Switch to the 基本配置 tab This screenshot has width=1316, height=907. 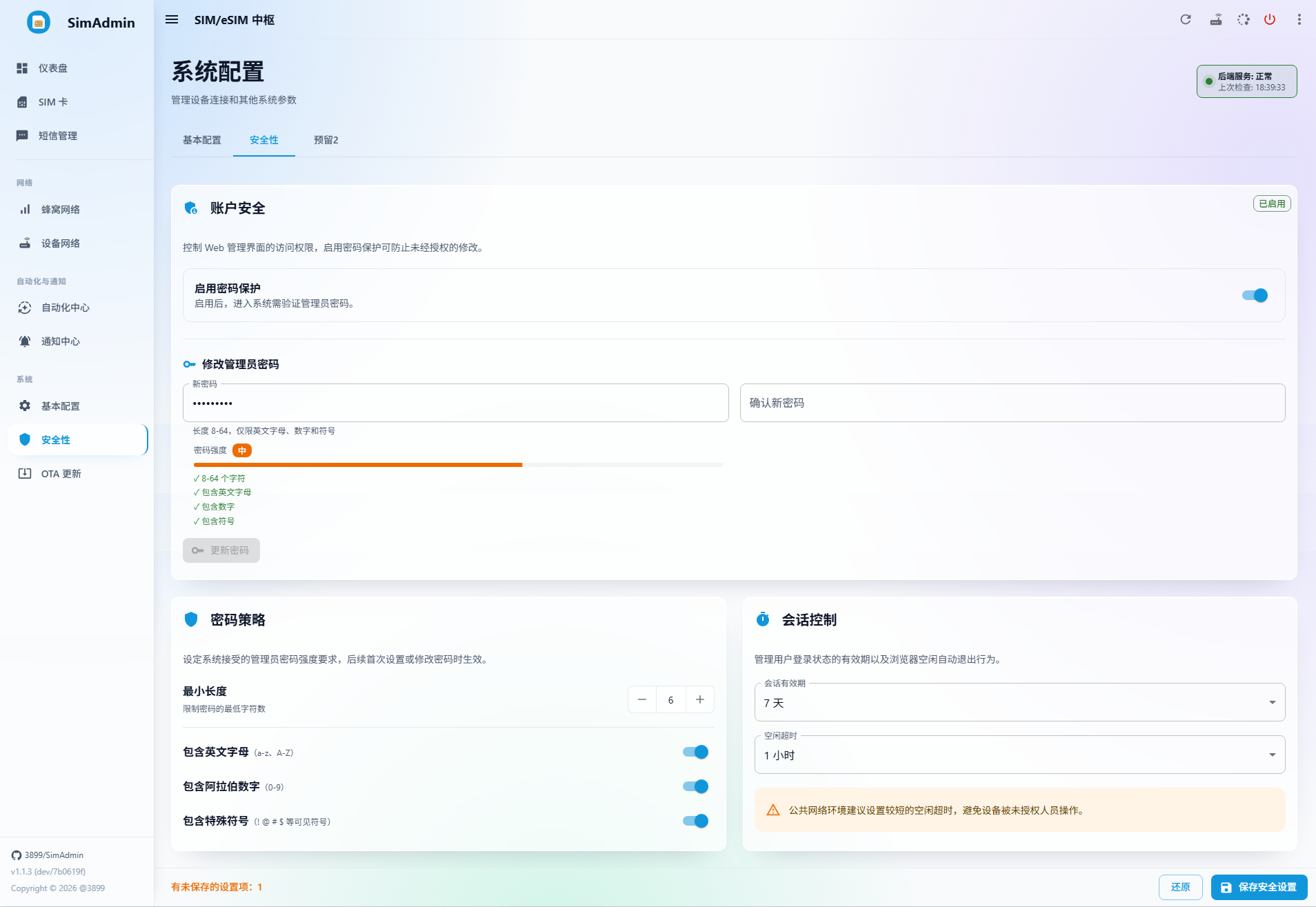tap(202, 140)
